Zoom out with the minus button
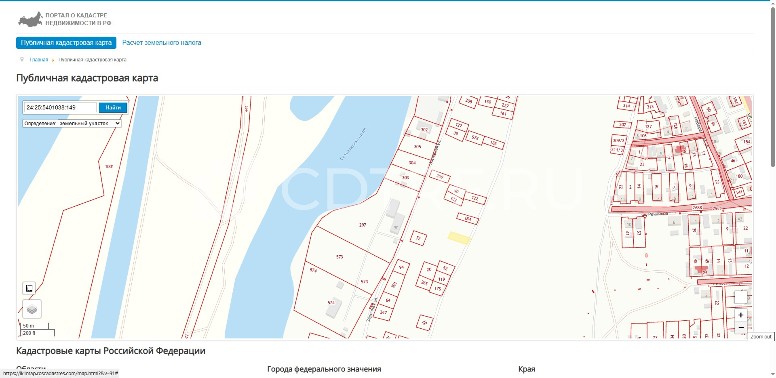Image resolution: width=776 pixels, height=378 pixels. click(740, 327)
